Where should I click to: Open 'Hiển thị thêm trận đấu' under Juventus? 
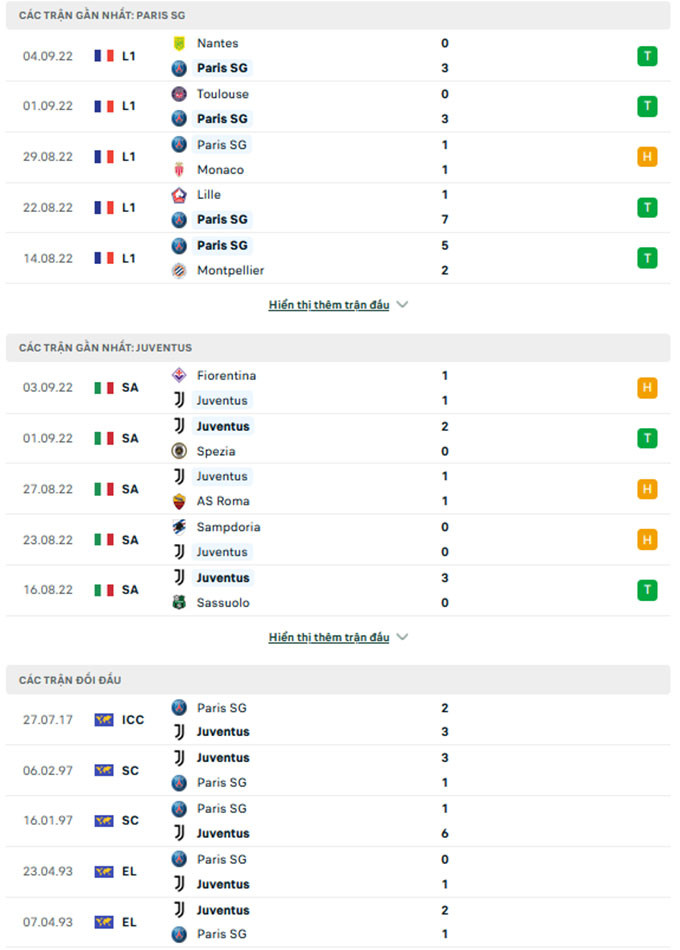point(329,637)
